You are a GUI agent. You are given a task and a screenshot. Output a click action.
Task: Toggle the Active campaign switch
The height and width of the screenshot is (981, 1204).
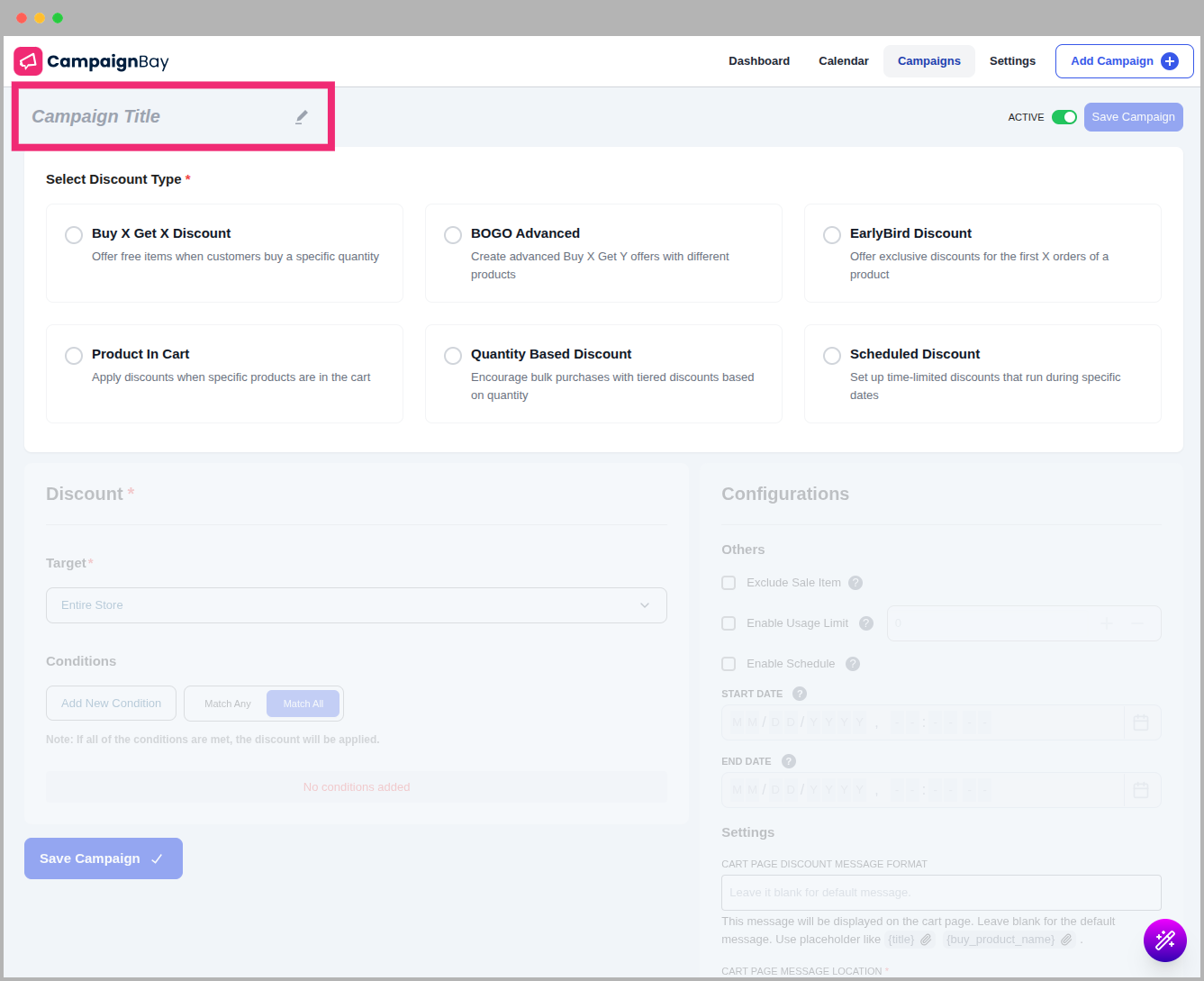pos(1064,117)
